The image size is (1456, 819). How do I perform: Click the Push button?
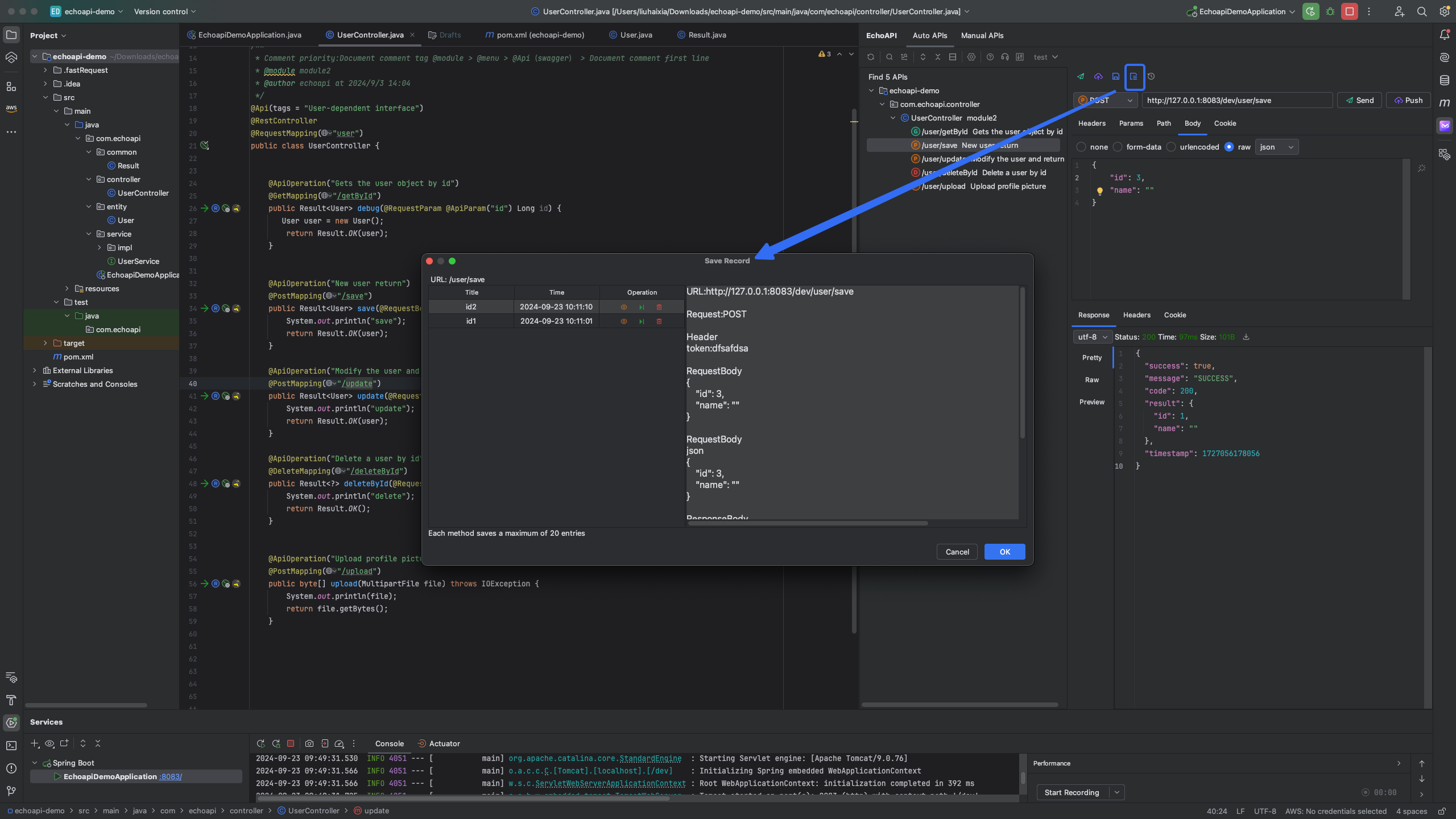click(x=1408, y=100)
